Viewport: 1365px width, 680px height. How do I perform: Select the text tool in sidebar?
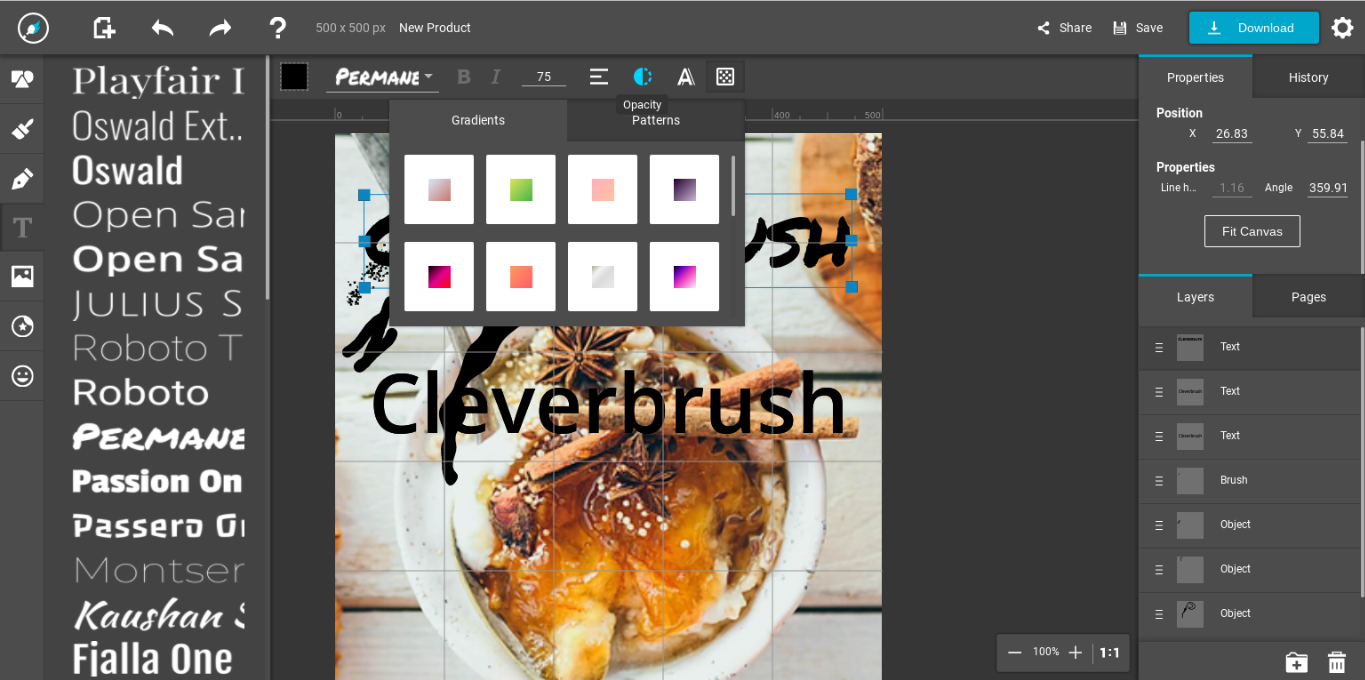tap(22, 228)
